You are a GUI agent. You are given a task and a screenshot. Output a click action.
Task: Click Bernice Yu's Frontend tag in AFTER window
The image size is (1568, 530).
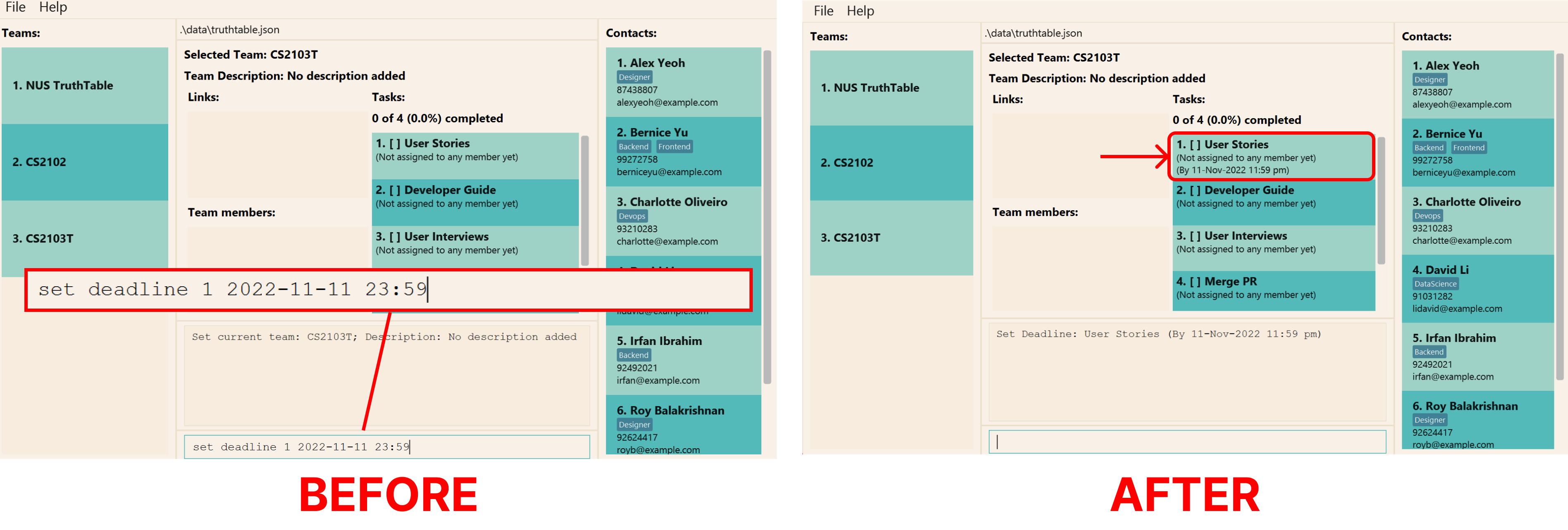coord(1468,148)
